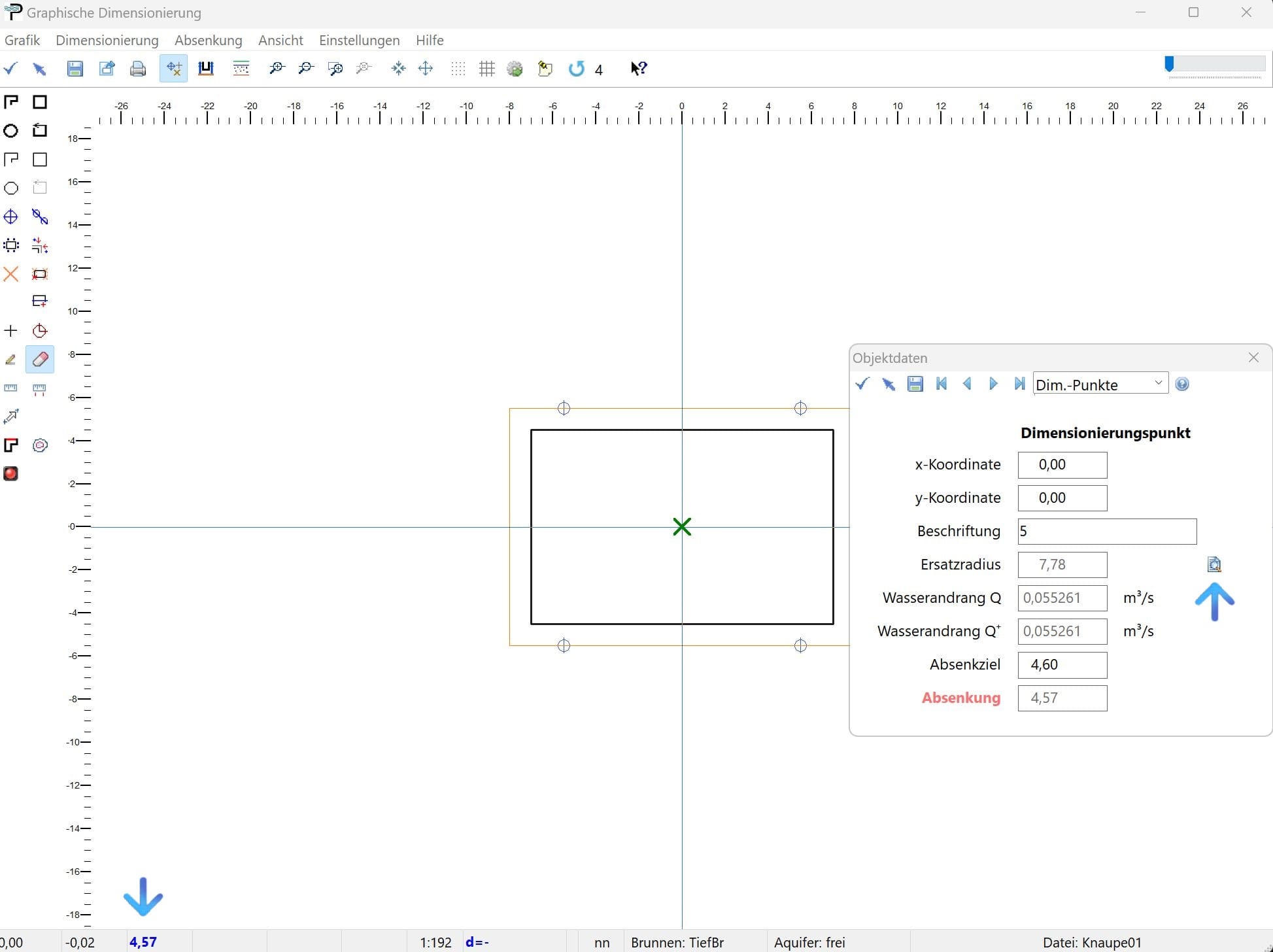Click the printer icon in the toolbar
The width and height of the screenshot is (1273, 952).
138,69
